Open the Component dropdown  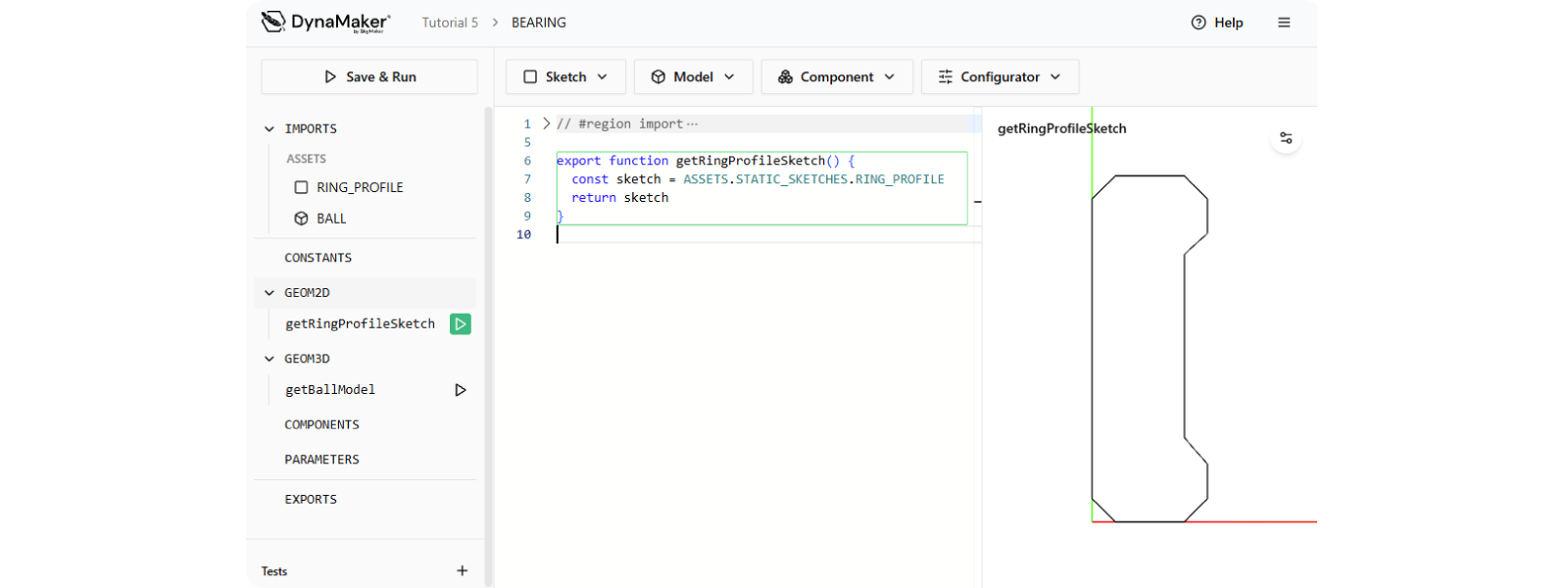[836, 76]
